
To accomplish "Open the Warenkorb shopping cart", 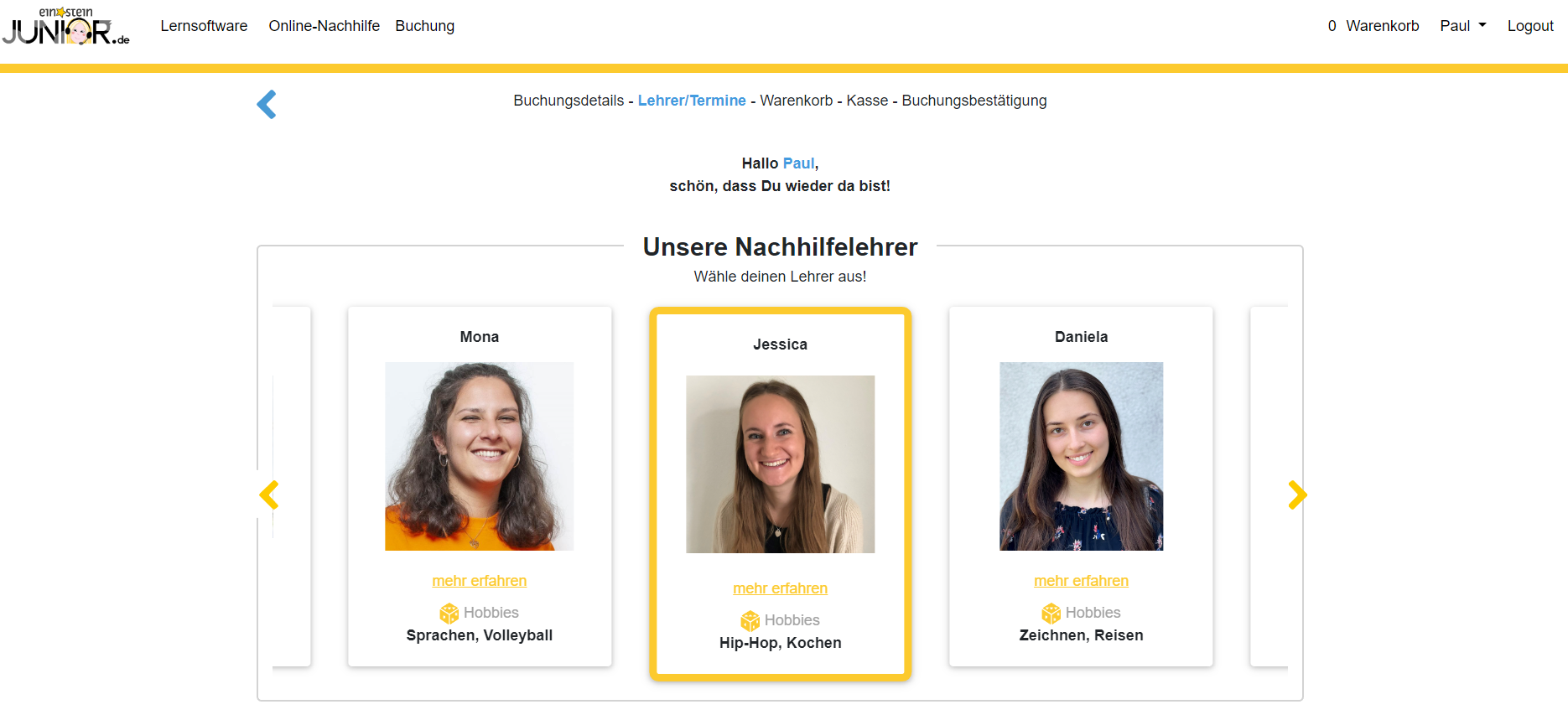I will tap(1373, 26).
